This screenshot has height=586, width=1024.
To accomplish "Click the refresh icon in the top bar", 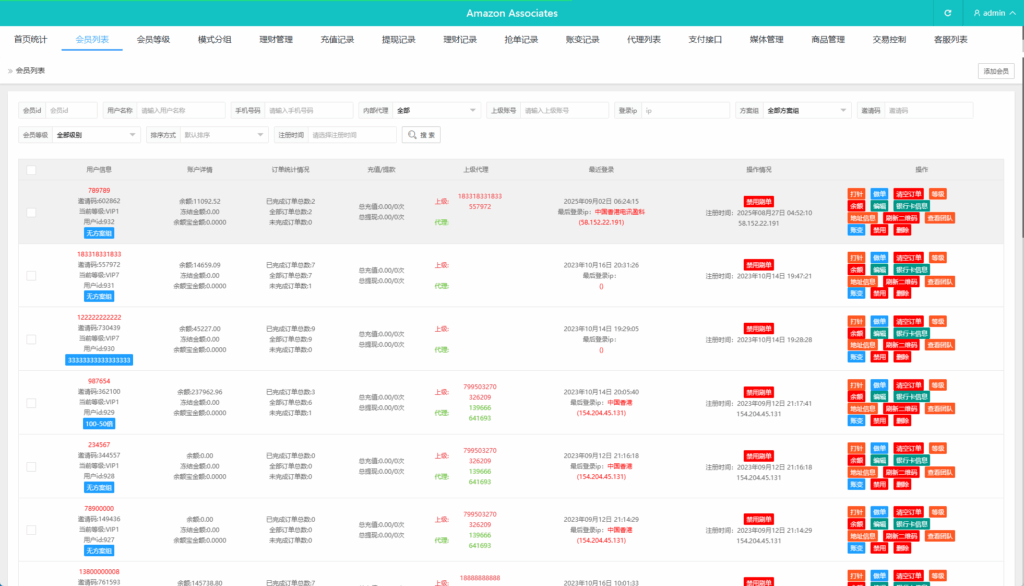I will click(x=948, y=13).
